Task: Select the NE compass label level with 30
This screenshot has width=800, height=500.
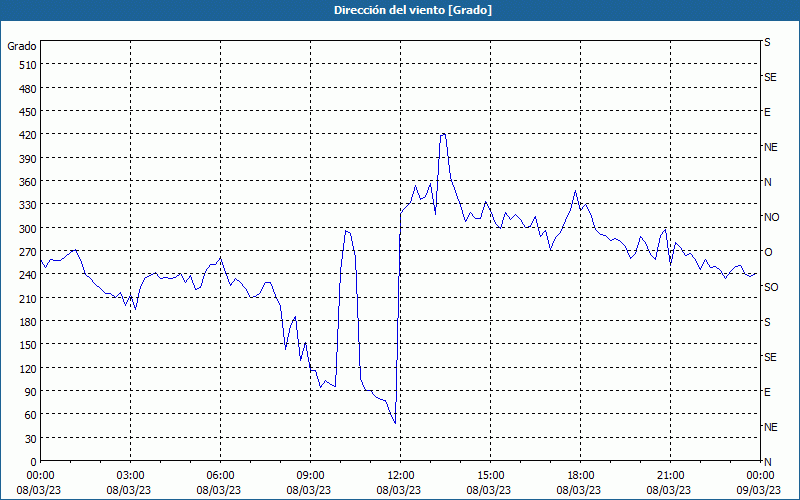Action: 770,427
